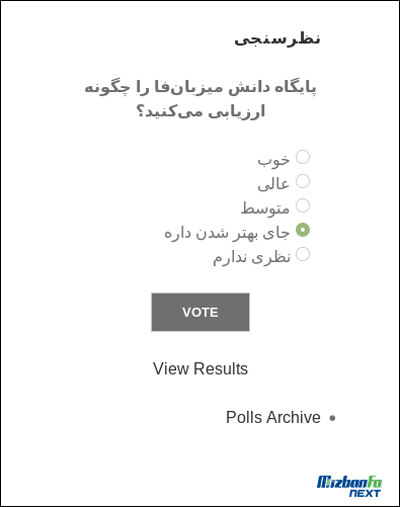Click the question line ارزیابی می‌کنید؟

[x=200, y=111]
